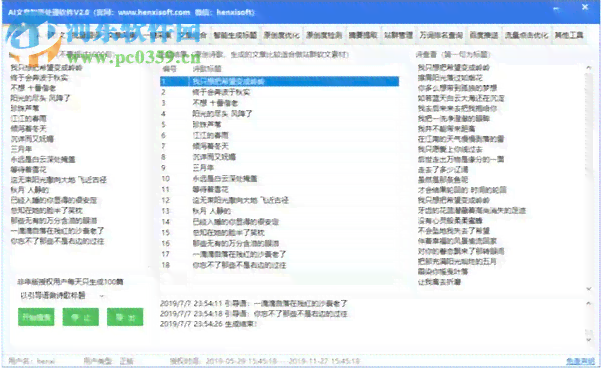
Task: Select row numbered 2 in the poem table
Action: (x=279, y=92)
